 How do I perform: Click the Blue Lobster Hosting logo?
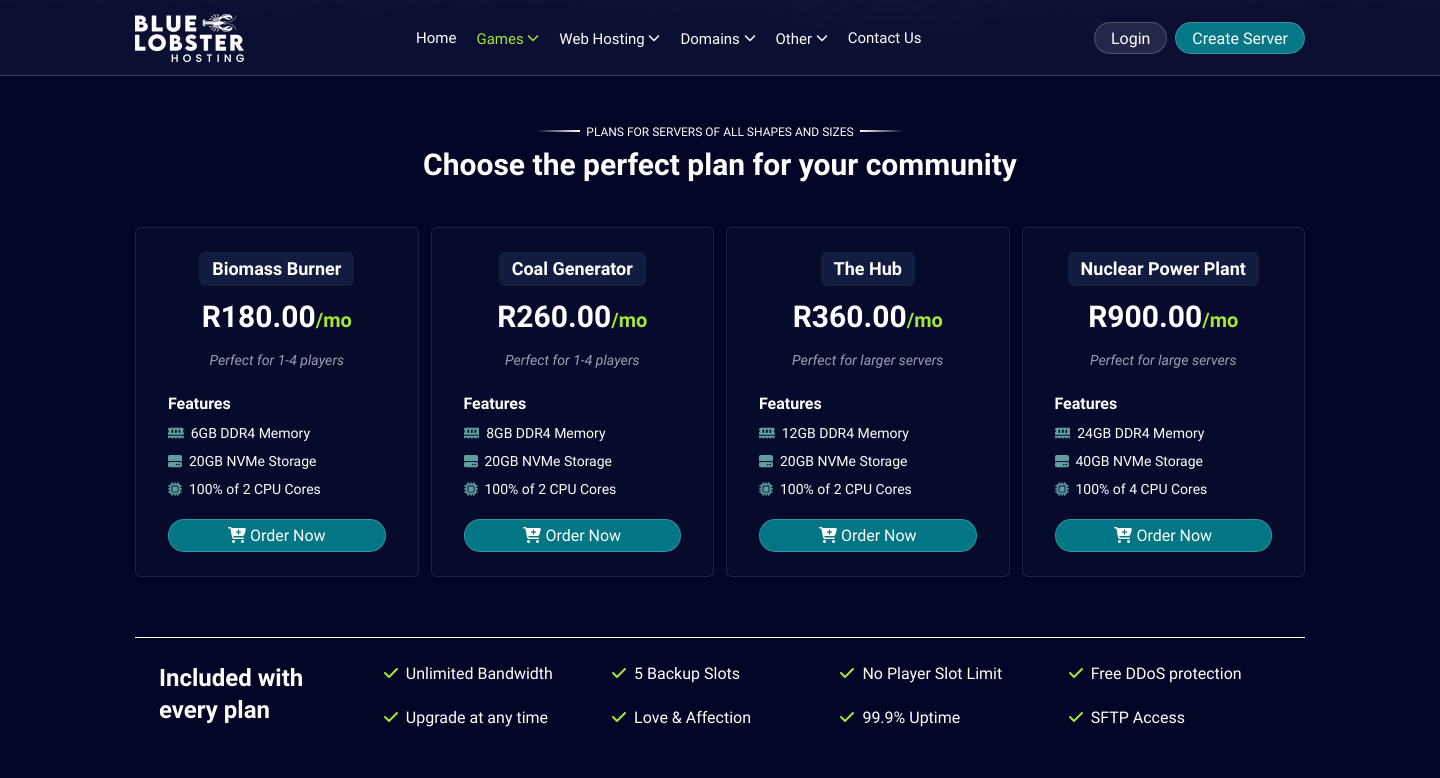point(189,38)
